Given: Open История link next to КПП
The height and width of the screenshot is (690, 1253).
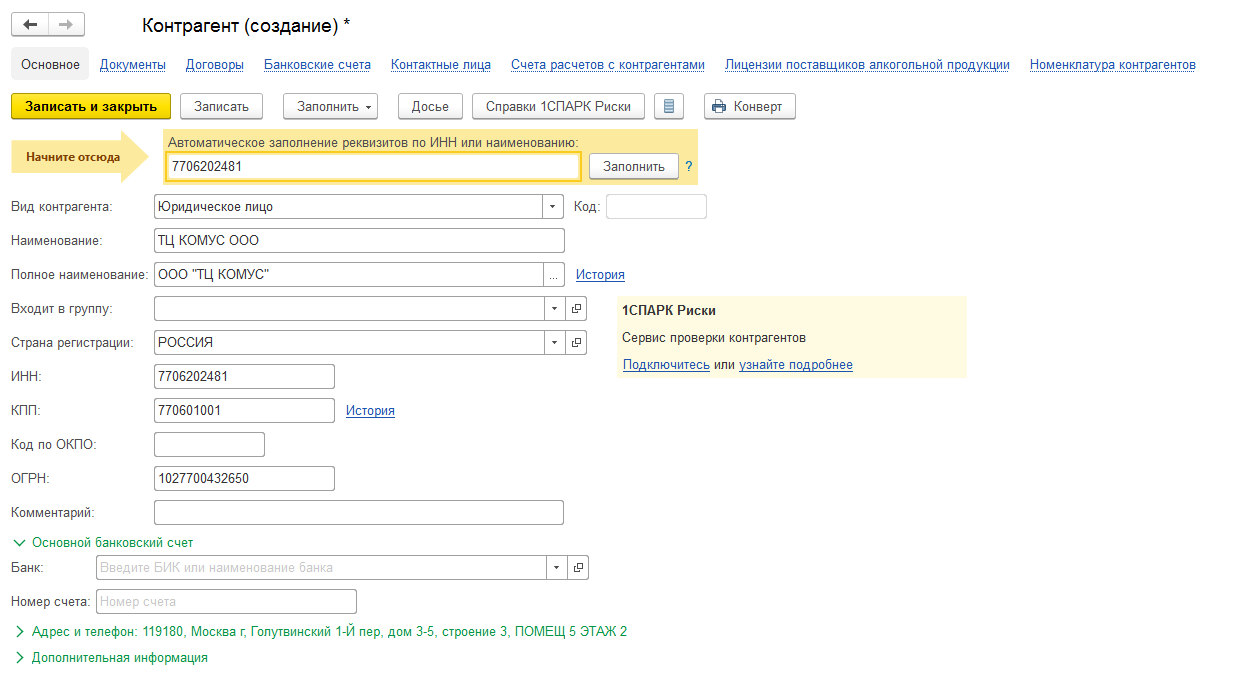Looking at the screenshot, I should pyautogui.click(x=370, y=411).
